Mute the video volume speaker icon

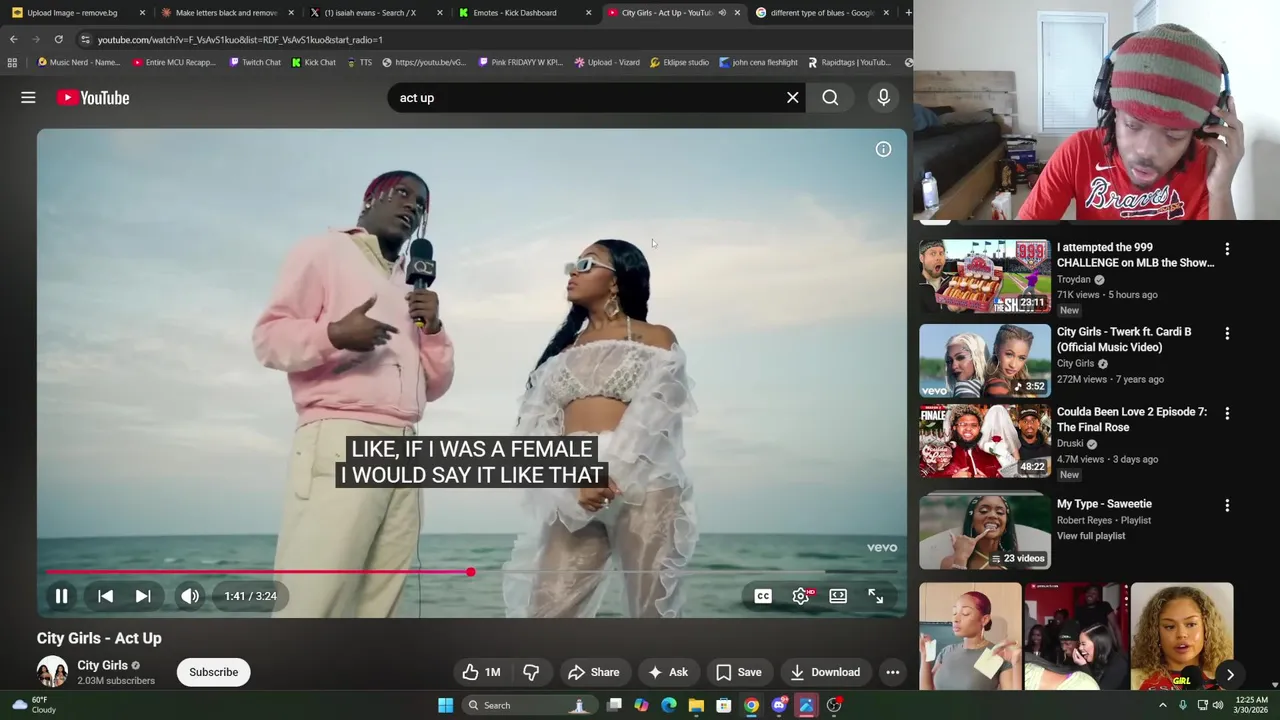pos(190,596)
